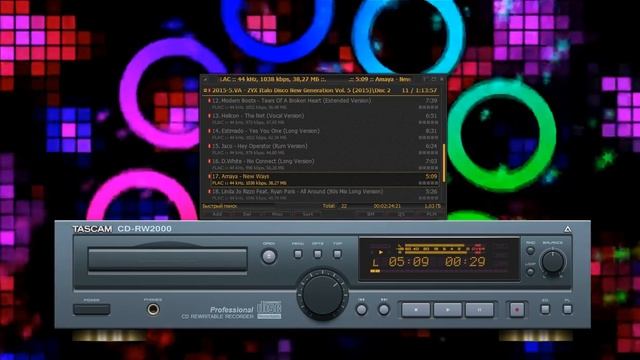
Task: Click the PLM button in playlist footer
Action: pos(431,214)
